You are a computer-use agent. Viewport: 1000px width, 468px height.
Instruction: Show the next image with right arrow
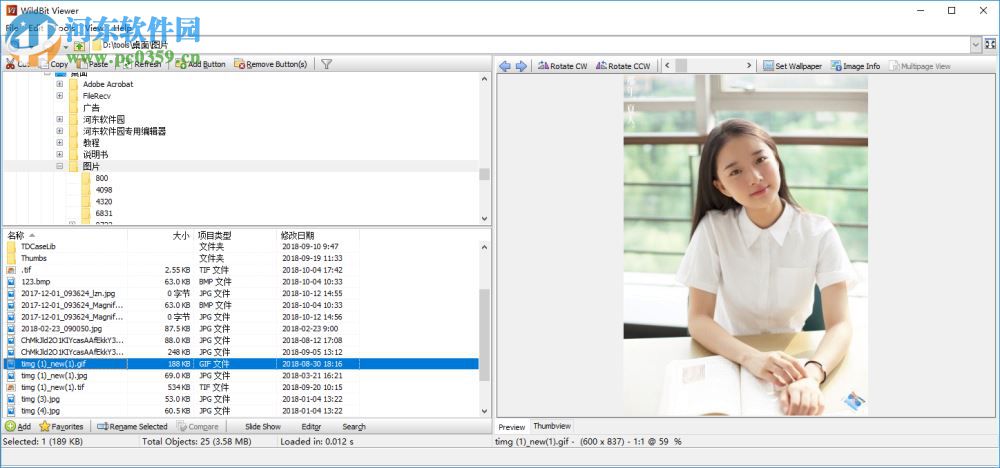(x=521, y=66)
